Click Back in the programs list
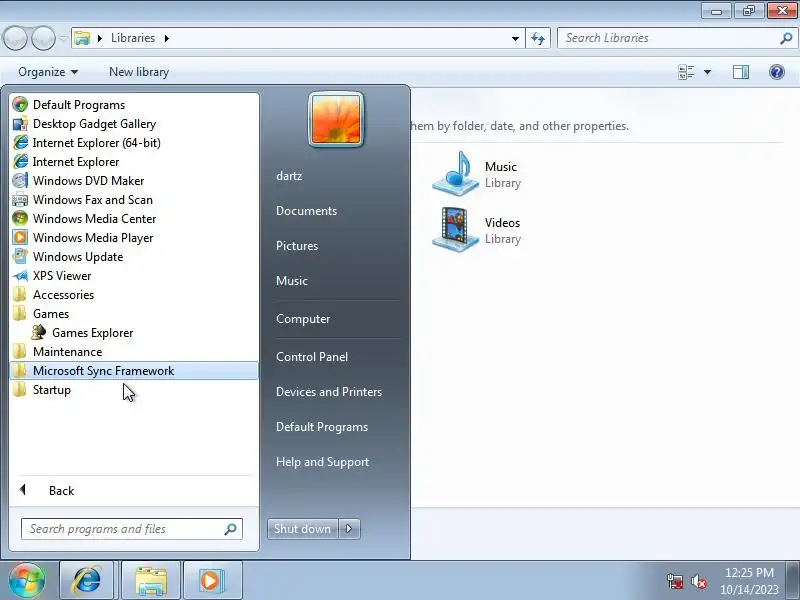The height and width of the screenshot is (600, 800). point(61,490)
